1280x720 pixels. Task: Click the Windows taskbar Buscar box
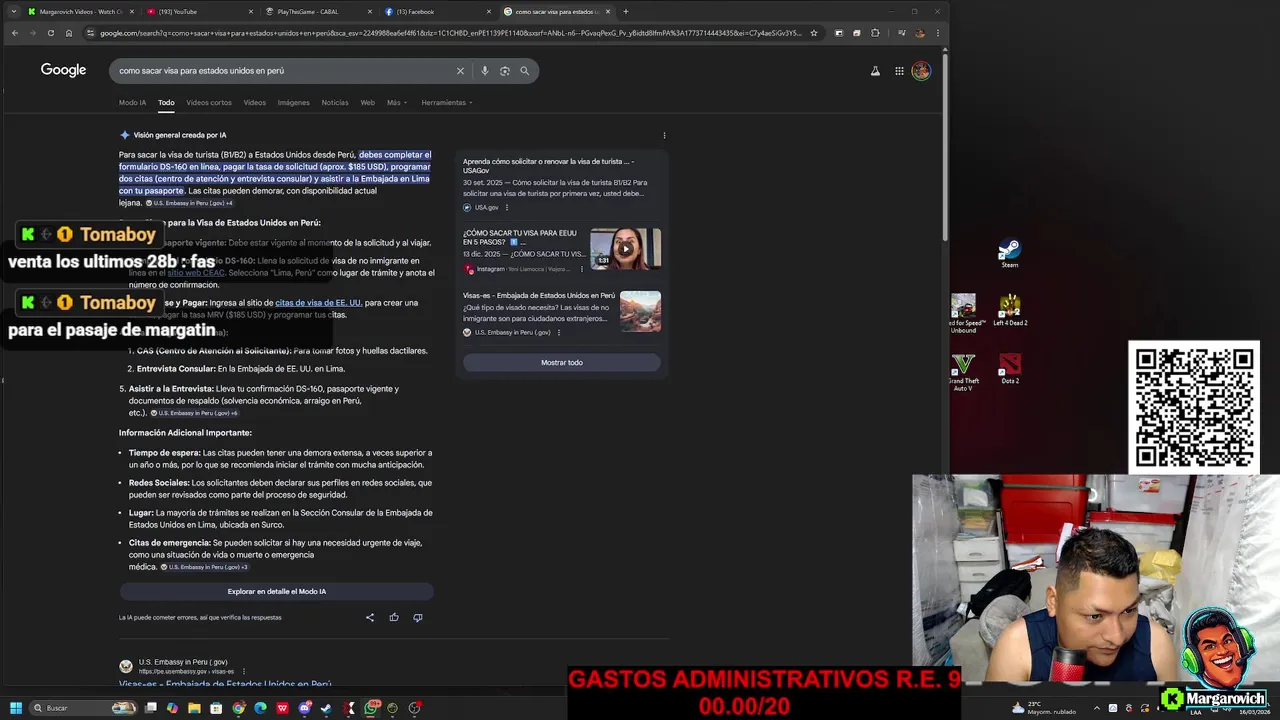pyautogui.click(x=80, y=708)
